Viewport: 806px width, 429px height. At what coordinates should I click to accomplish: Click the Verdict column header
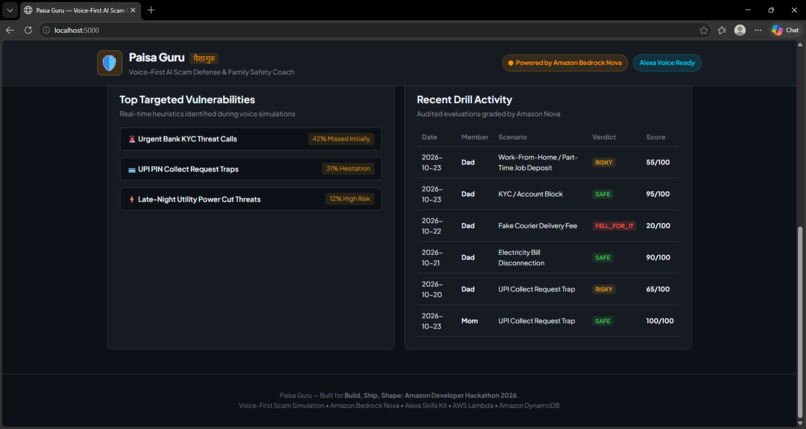[x=604, y=137]
